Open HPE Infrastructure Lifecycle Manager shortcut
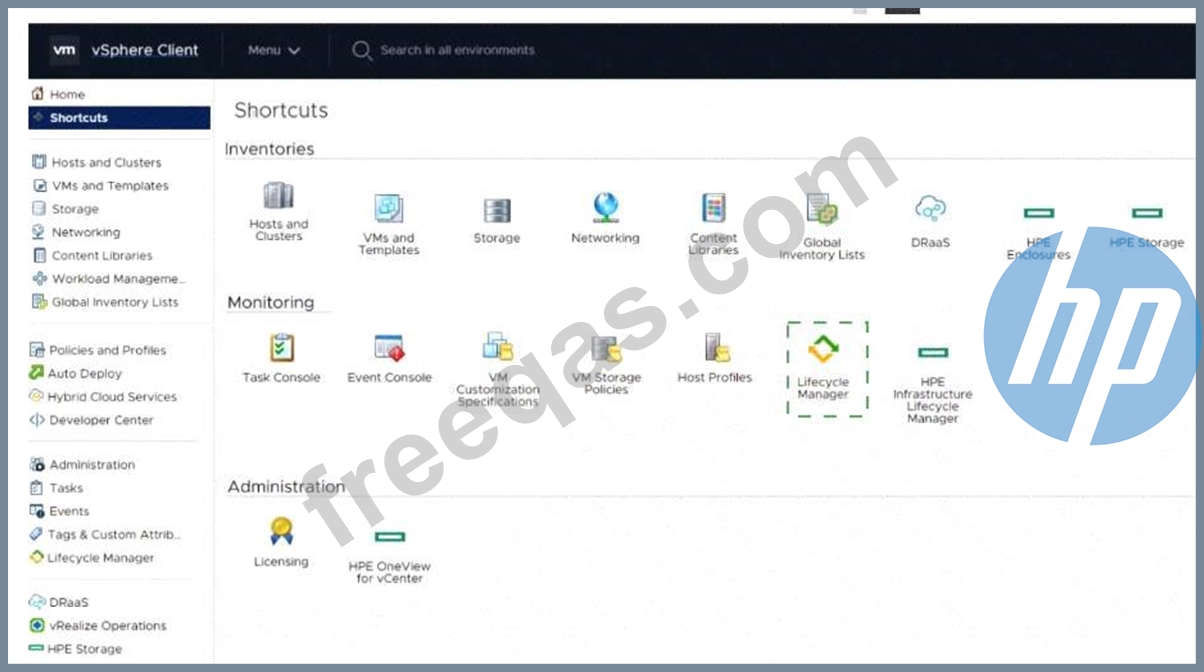Image resolution: width=1204 pixels, height=672 pixels. pos(932,353)
